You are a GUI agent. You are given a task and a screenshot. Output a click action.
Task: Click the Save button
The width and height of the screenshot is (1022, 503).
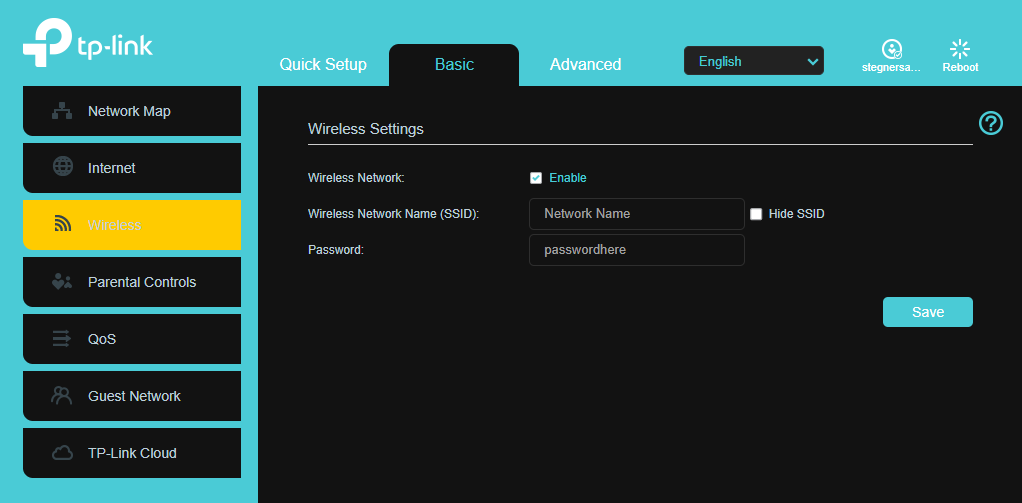click(927, 312)
